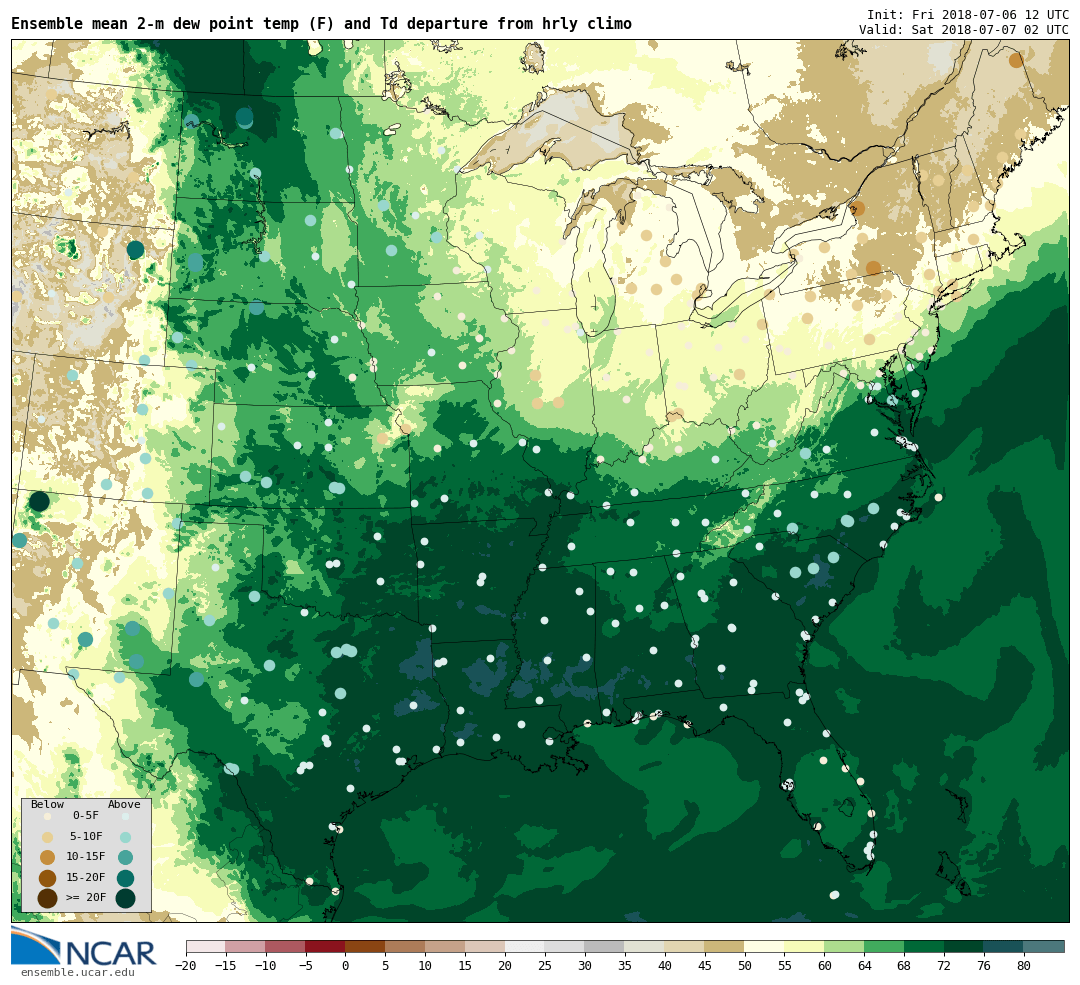
Task: Select the colorbar swatch above 80
Action: tap(1044, 946)
